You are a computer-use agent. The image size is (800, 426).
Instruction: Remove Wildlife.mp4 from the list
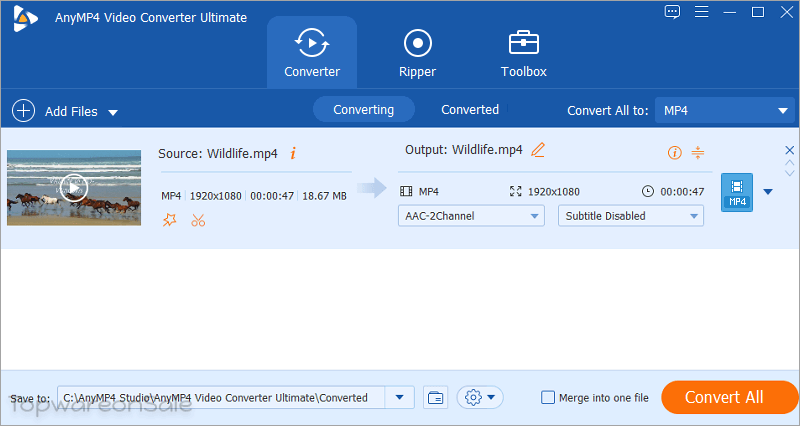click(789, 150)
